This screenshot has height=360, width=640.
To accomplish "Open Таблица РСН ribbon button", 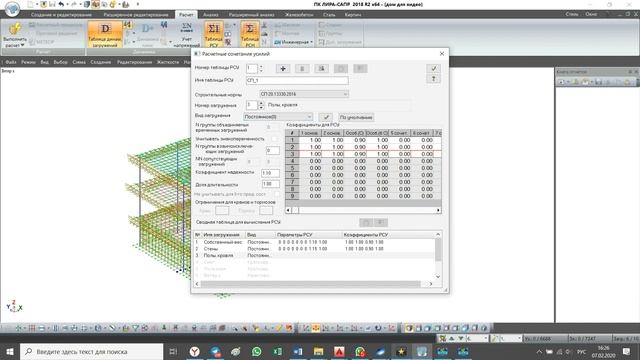I will [249, 35].
